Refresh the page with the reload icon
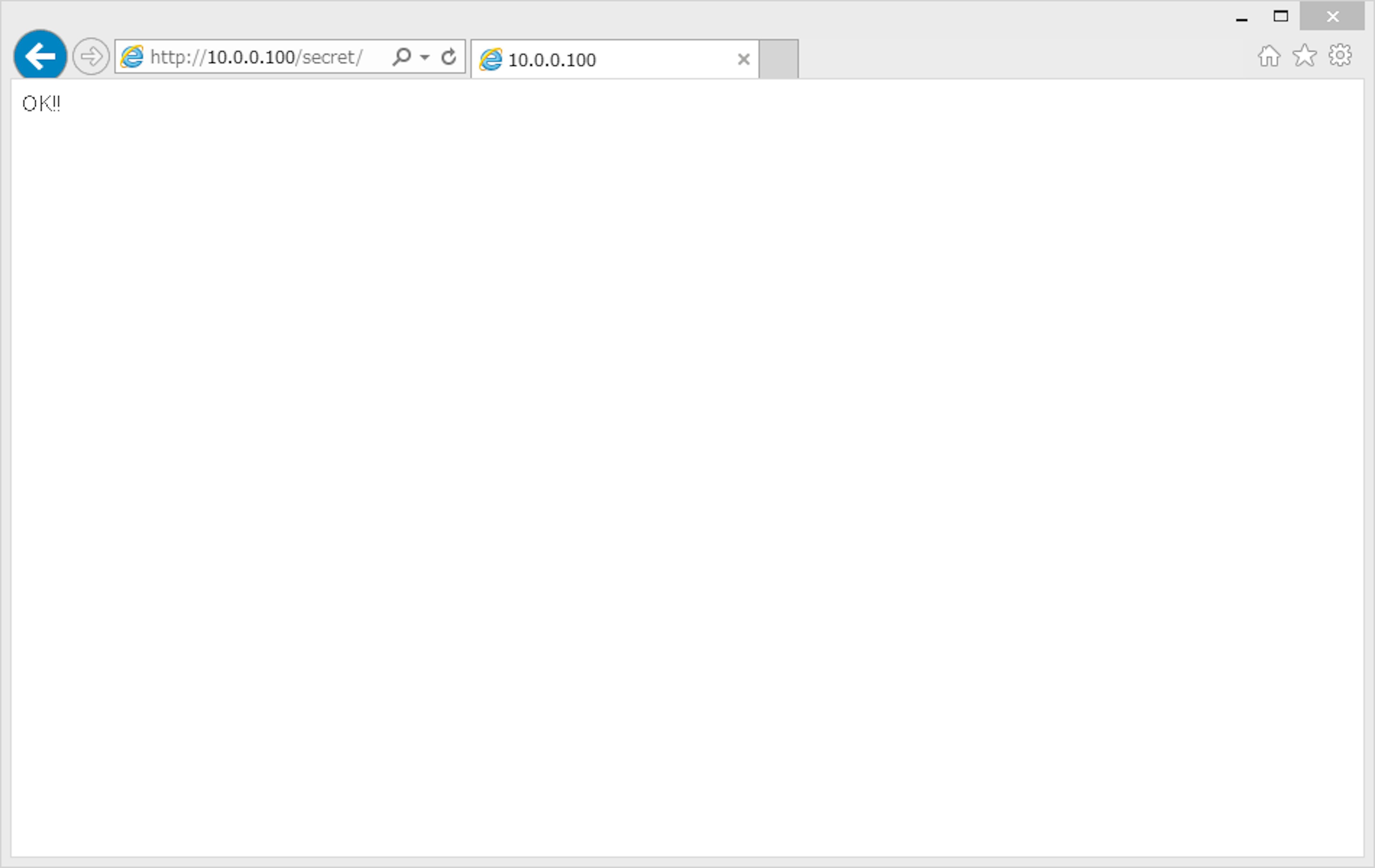Screen dimensions: 1375x868 (449, 57)
